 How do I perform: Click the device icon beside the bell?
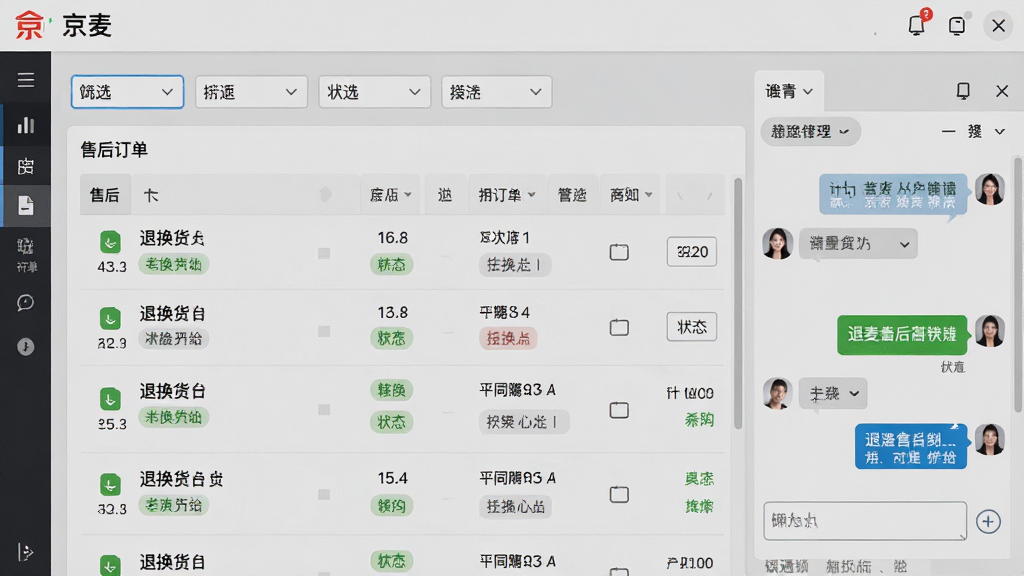pos(957,25)
